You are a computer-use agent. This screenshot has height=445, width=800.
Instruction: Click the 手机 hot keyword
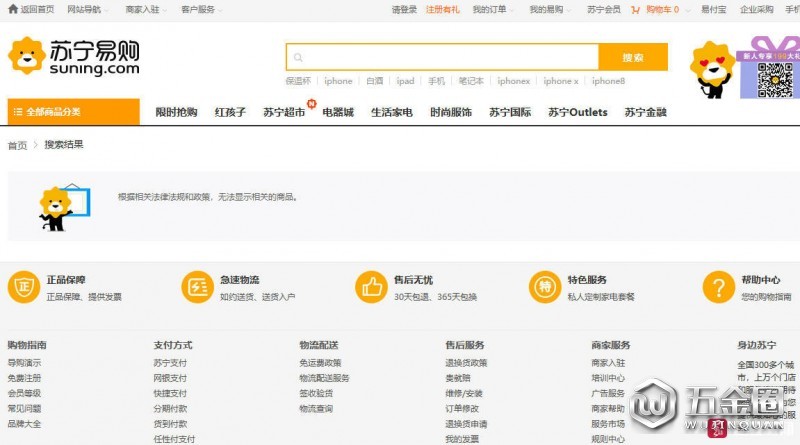[x=436, y=81]
